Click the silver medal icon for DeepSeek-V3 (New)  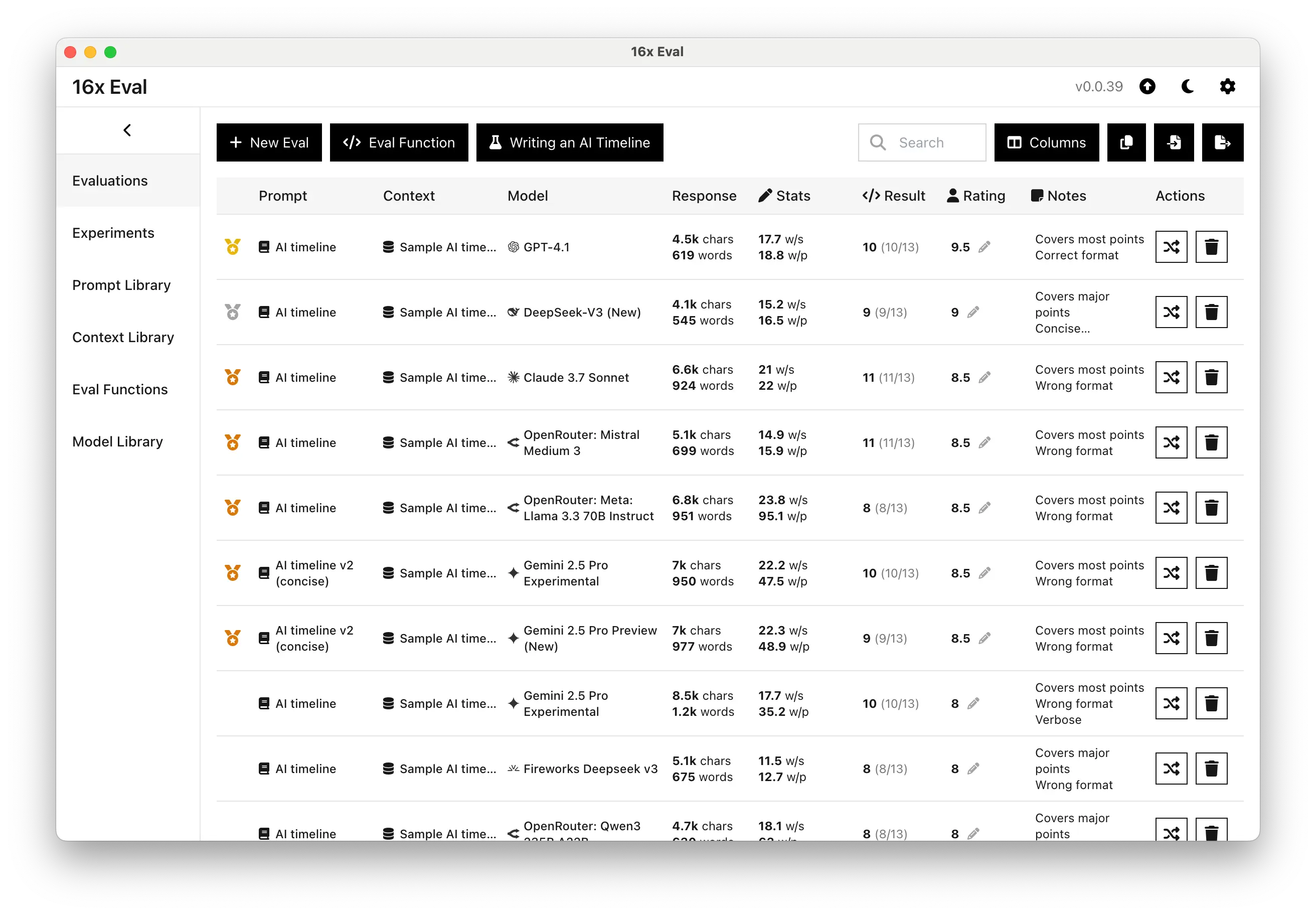pyautogui.click(x=232, y=313)
